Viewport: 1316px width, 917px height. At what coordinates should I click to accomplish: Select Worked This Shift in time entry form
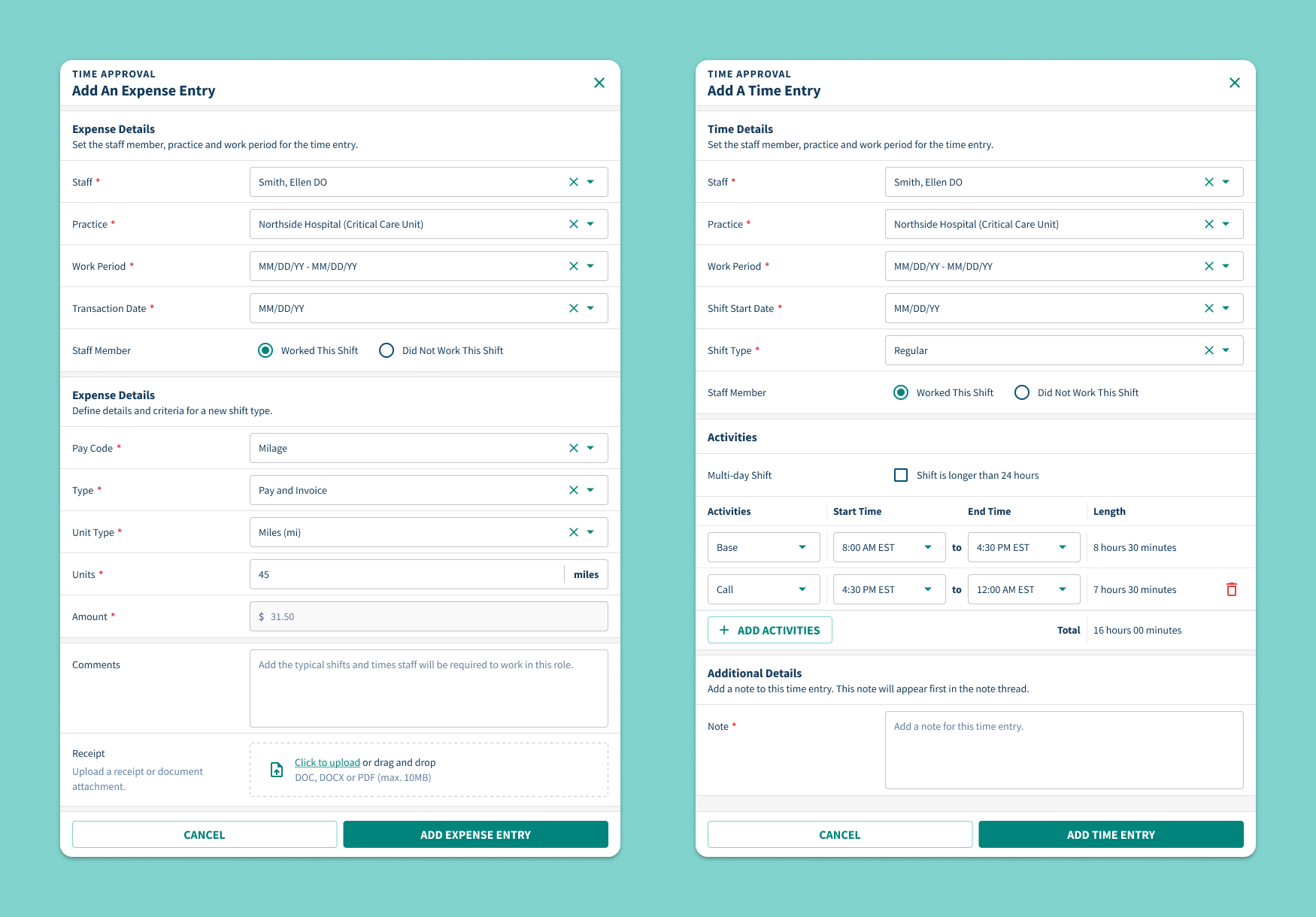point(901,392)
